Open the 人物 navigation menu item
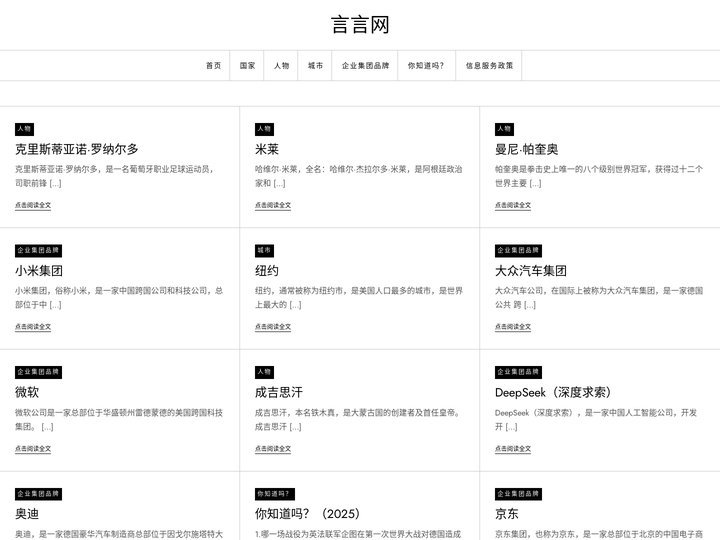The image size is (720, 540). coord(281,66)
